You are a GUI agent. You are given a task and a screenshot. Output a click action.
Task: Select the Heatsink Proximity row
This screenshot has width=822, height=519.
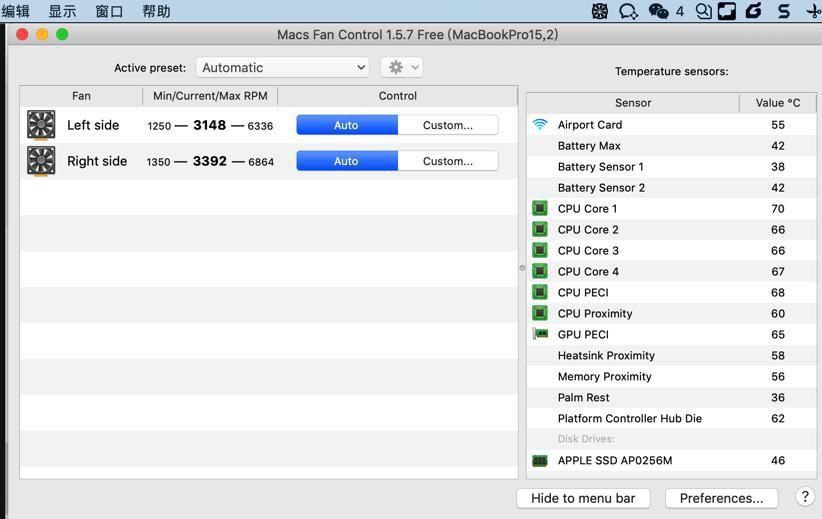(672, 355)
